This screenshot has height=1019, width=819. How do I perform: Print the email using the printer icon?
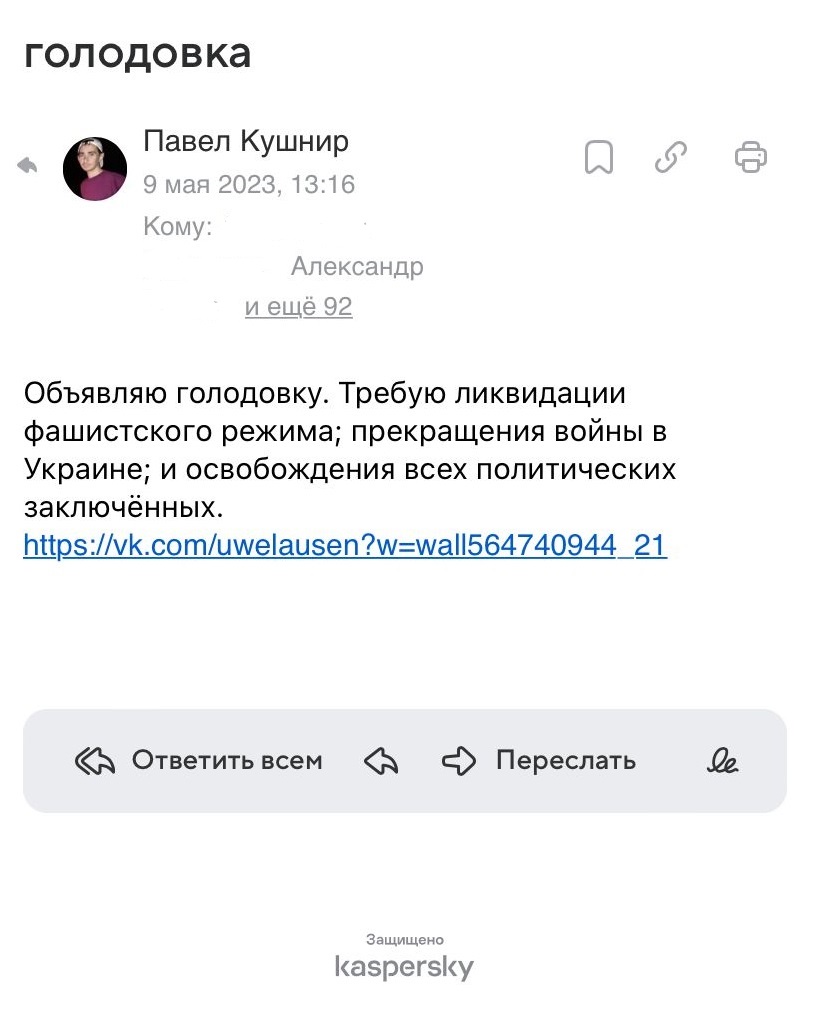750,157
